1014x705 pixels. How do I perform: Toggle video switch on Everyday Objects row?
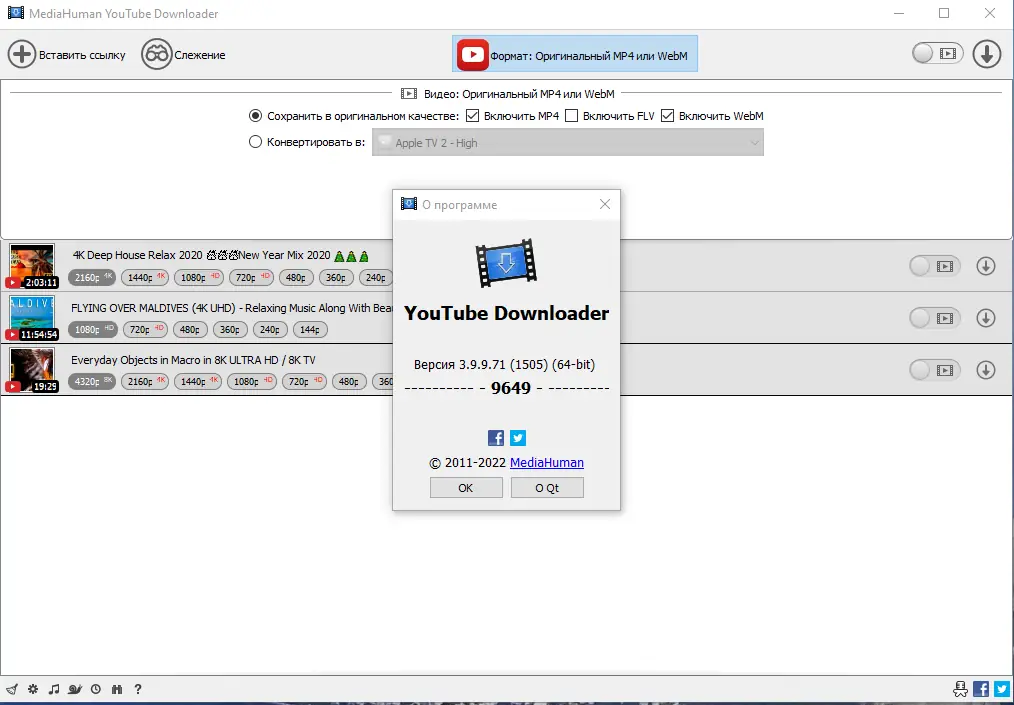point(934,370)
